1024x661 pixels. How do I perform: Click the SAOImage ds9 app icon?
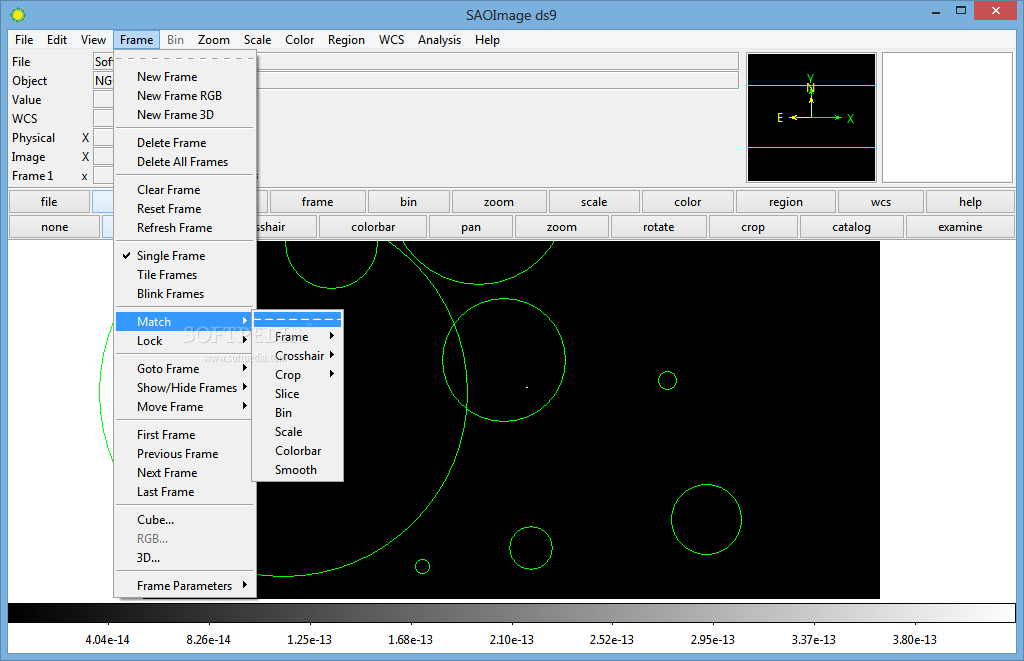click(18, 14)
